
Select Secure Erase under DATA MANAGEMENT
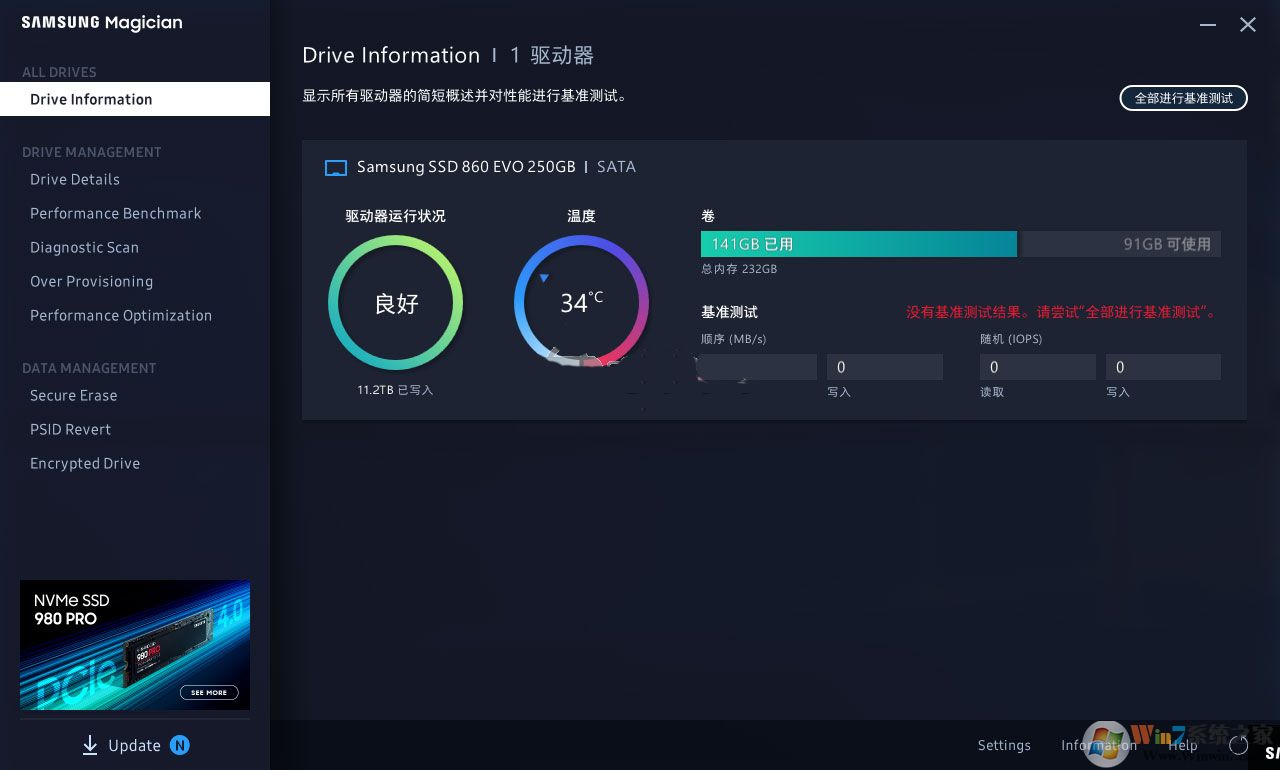coord(73,395)
